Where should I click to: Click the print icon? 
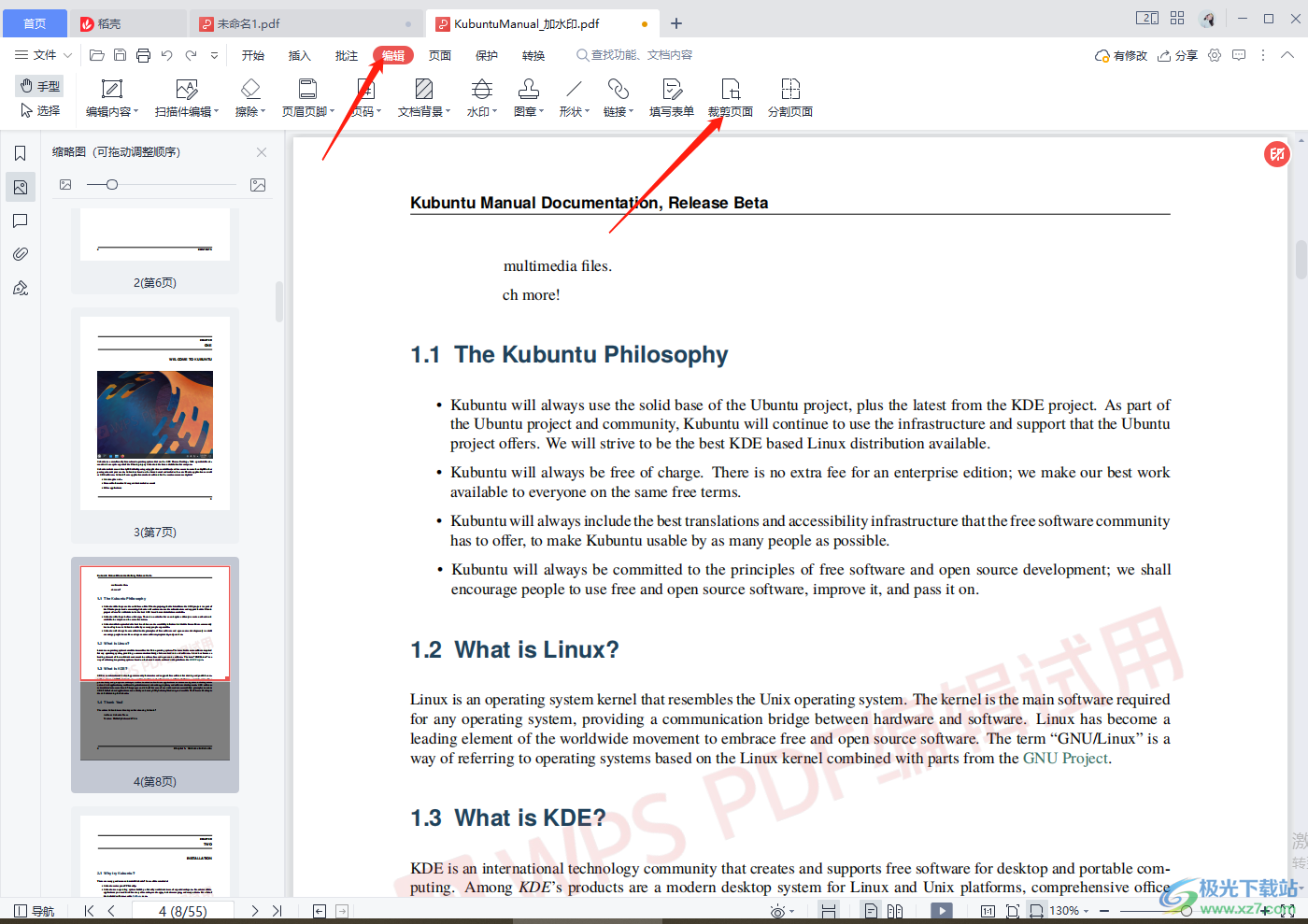click(143, 55)
